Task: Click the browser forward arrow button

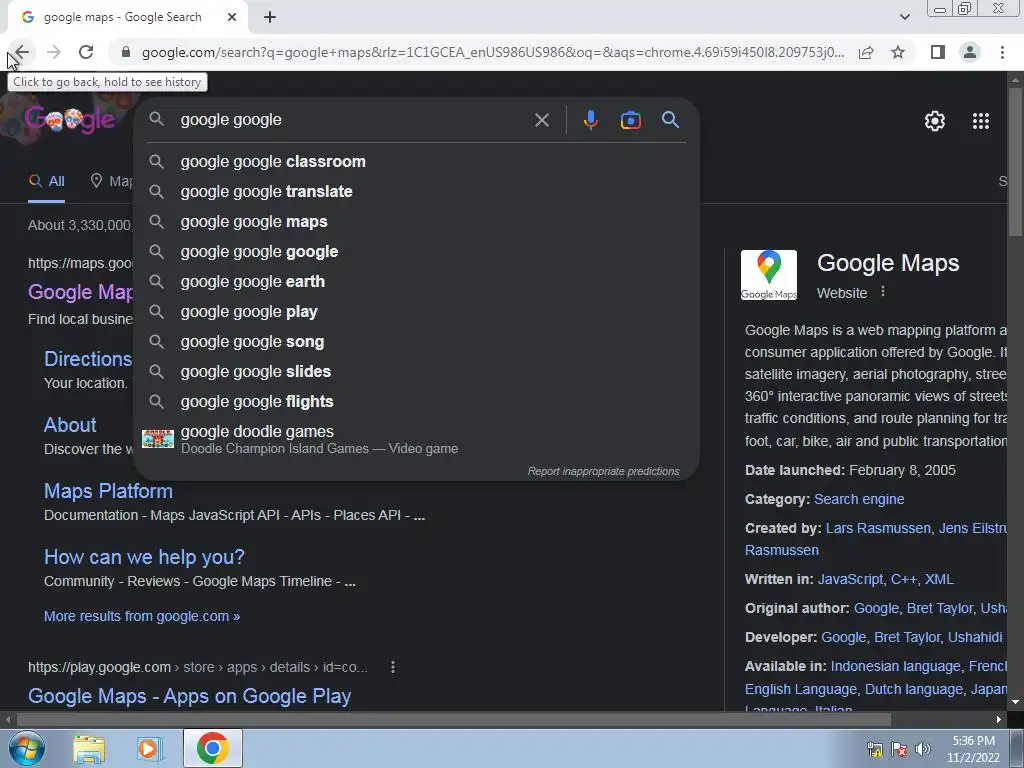Action: pyautogui.click(x=54, y=52)
